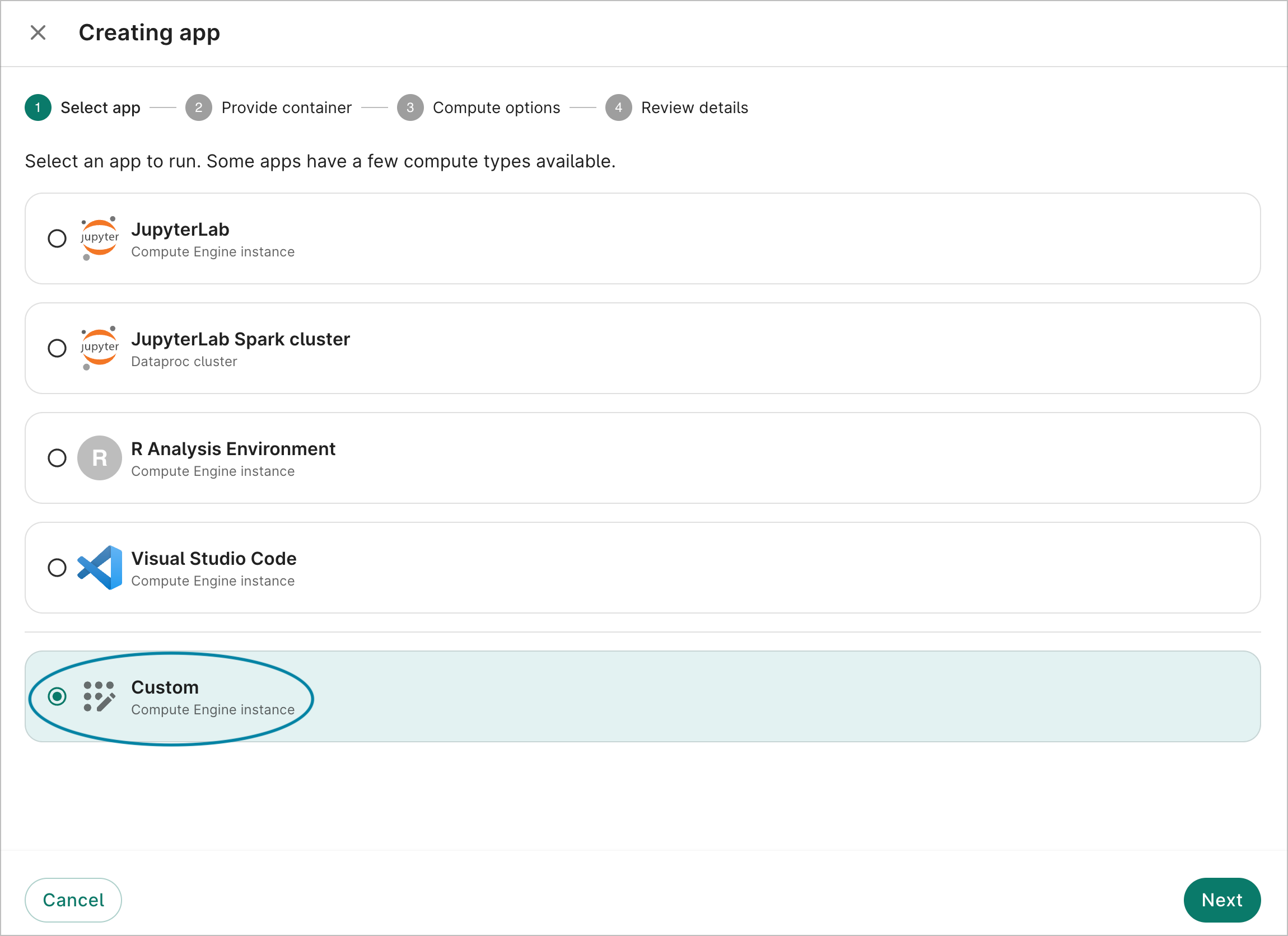
Task: Click Compute Engine instance under JupyterLab
Action: click(213, 252)
